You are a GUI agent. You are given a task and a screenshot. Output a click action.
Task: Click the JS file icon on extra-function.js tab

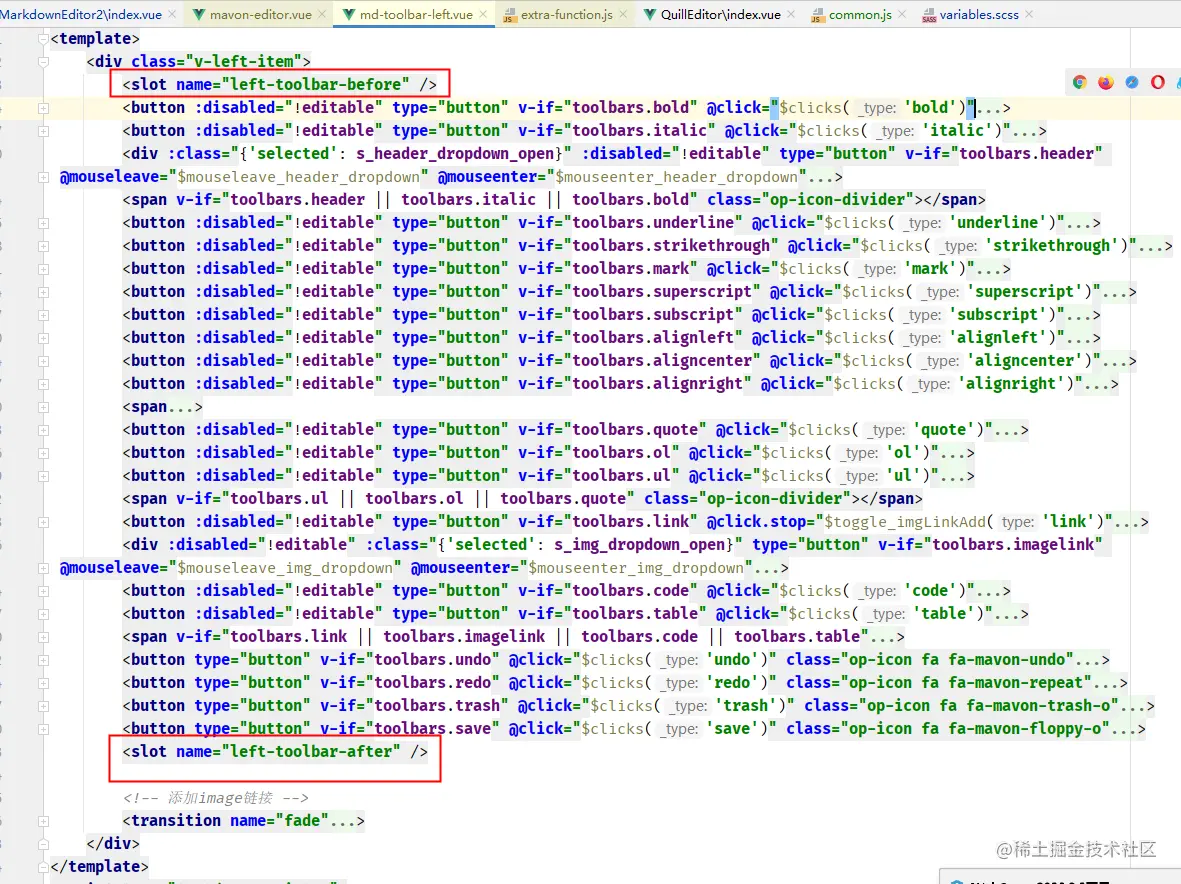coord(510,14)
